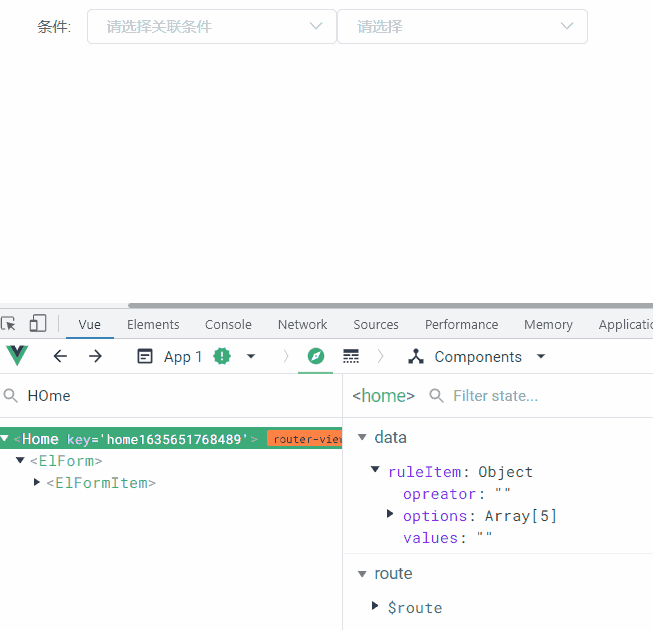Click the Vue logo icon

coord(17,356)
